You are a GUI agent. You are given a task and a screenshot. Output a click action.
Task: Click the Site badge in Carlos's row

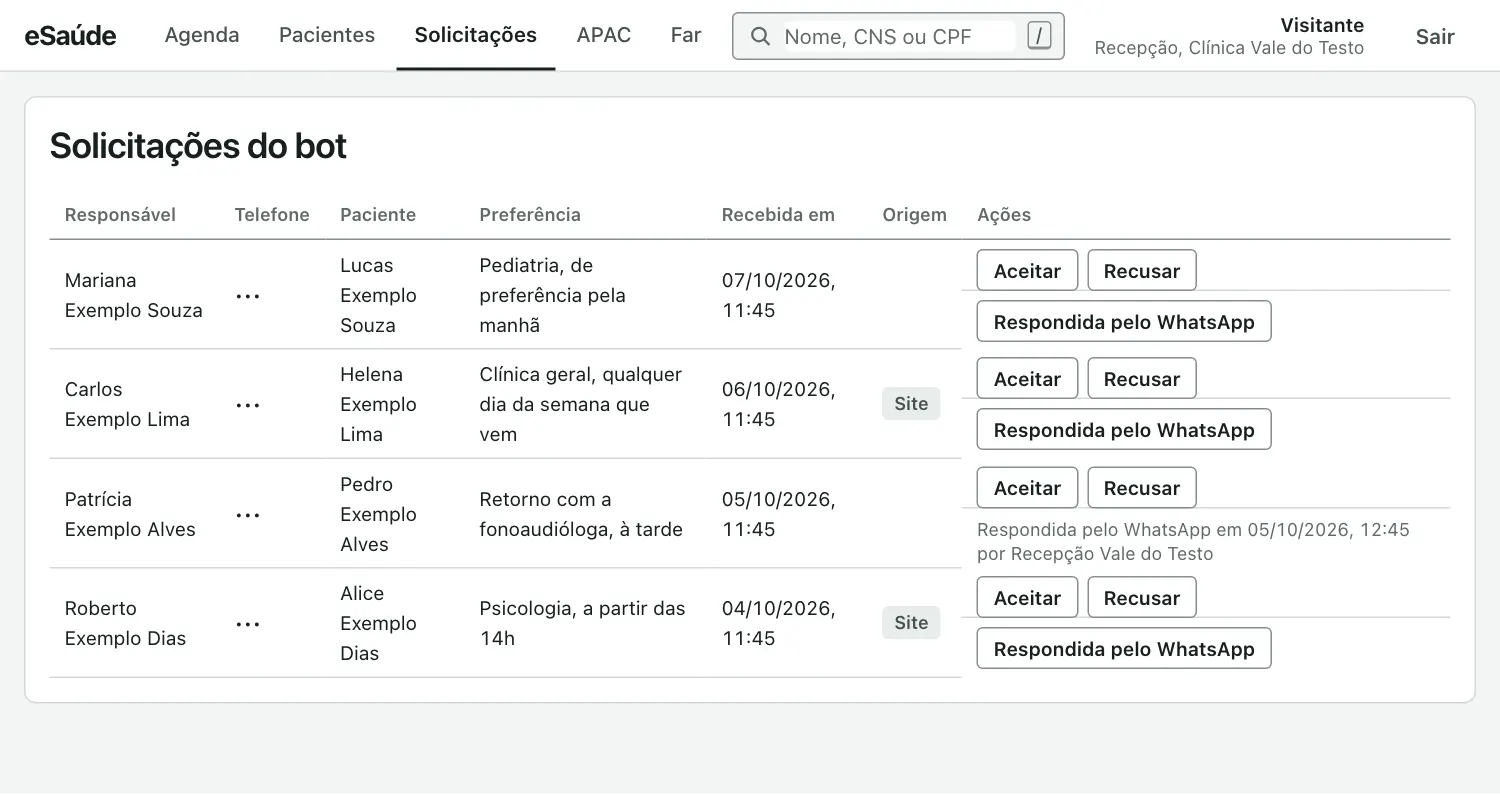pyautogui.click(x=911, y=404)
